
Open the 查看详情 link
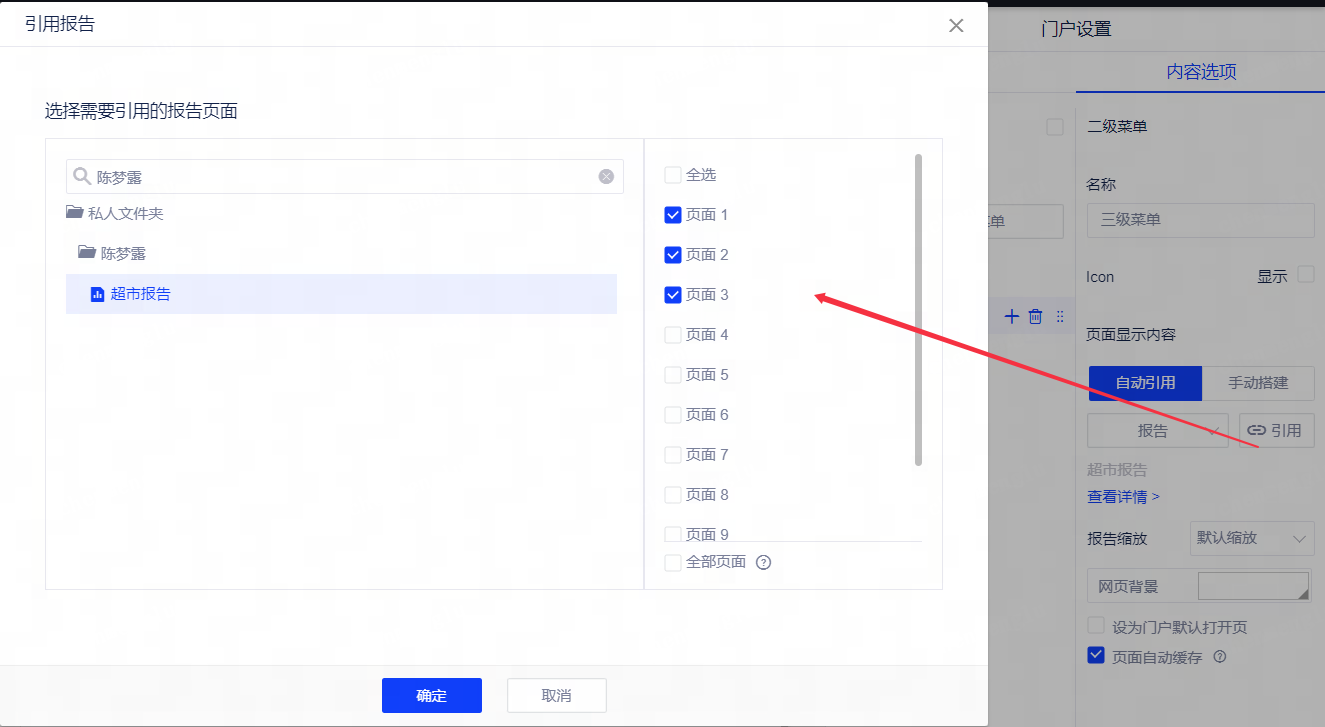pyautogui.click(x=1123, y=496)
